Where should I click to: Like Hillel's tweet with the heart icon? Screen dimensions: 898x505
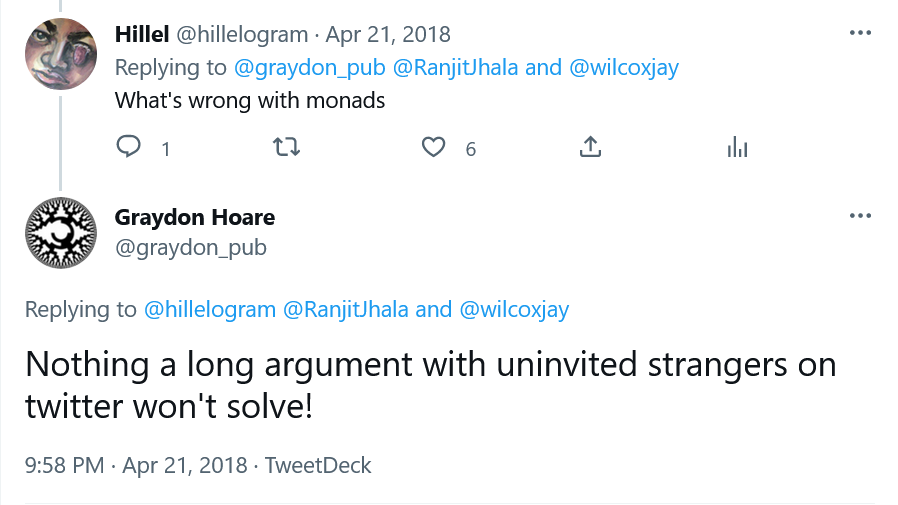pyautogui.click(x=433, y=147)
